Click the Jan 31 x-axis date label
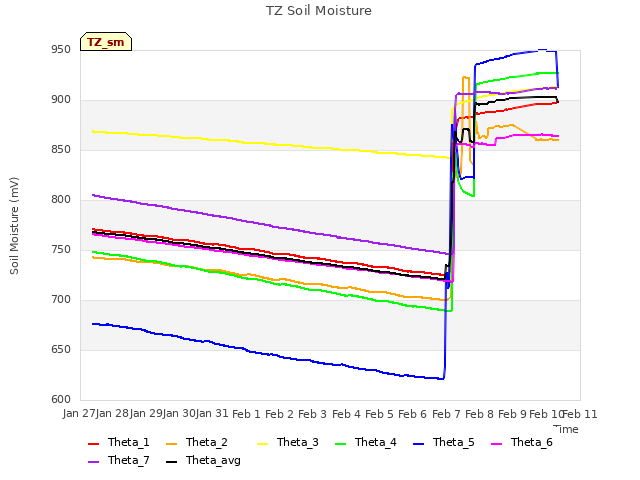 tap(212, 414)
